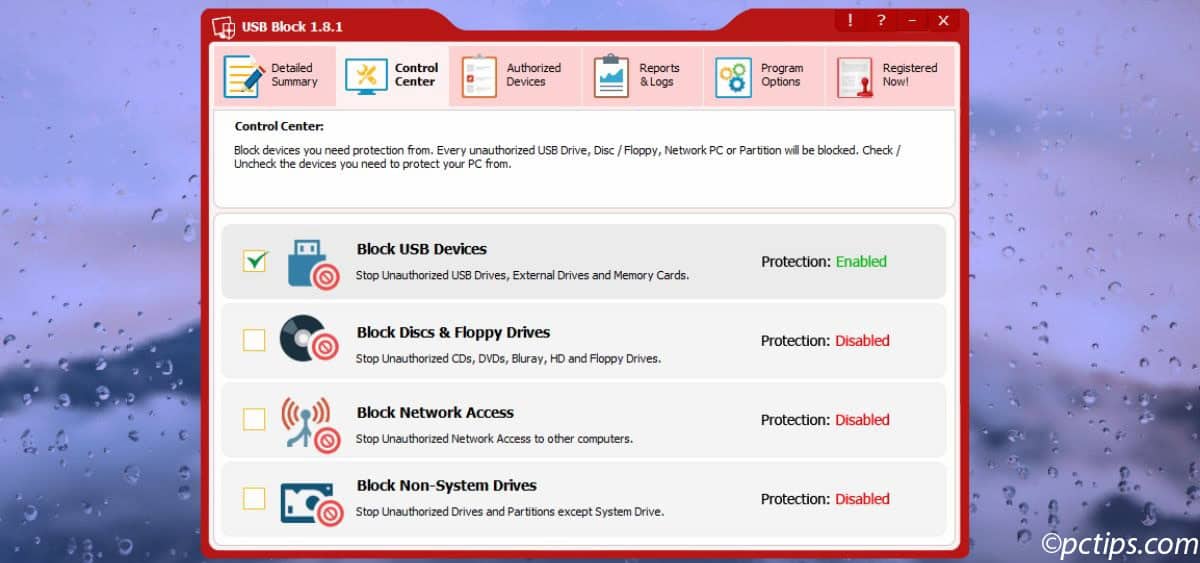Screen dimensions: 1200x563
Task: Click 'Stop Unauthorized Network Access' description text
Action: (495, 439)
